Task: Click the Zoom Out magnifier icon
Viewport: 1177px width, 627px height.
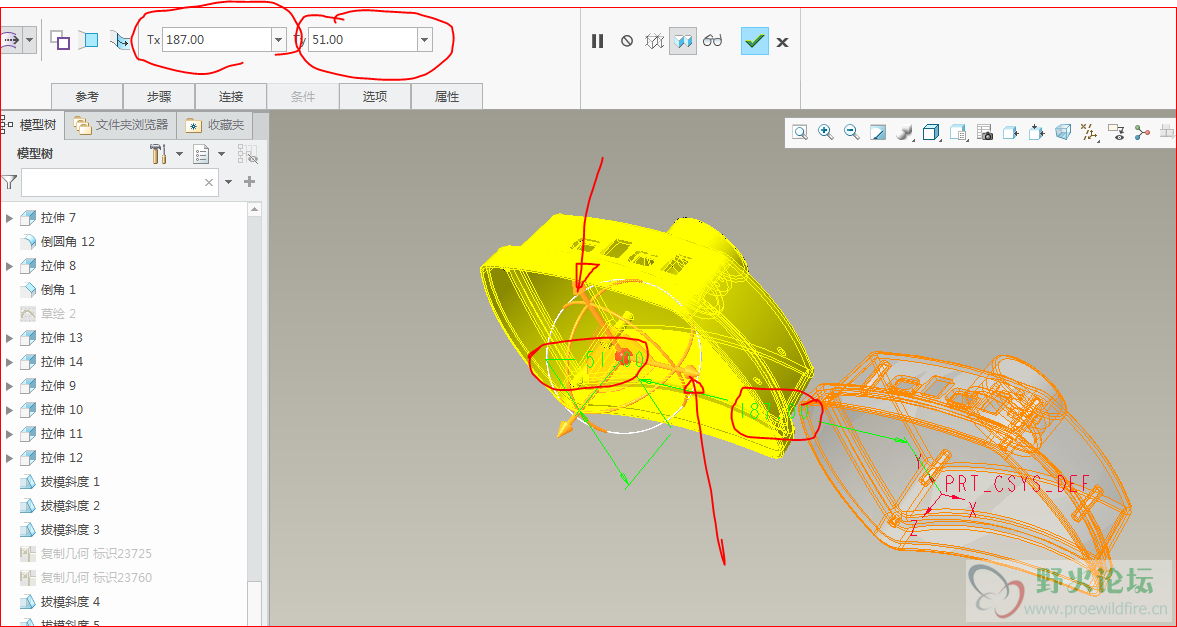Action: pos(851,133)
